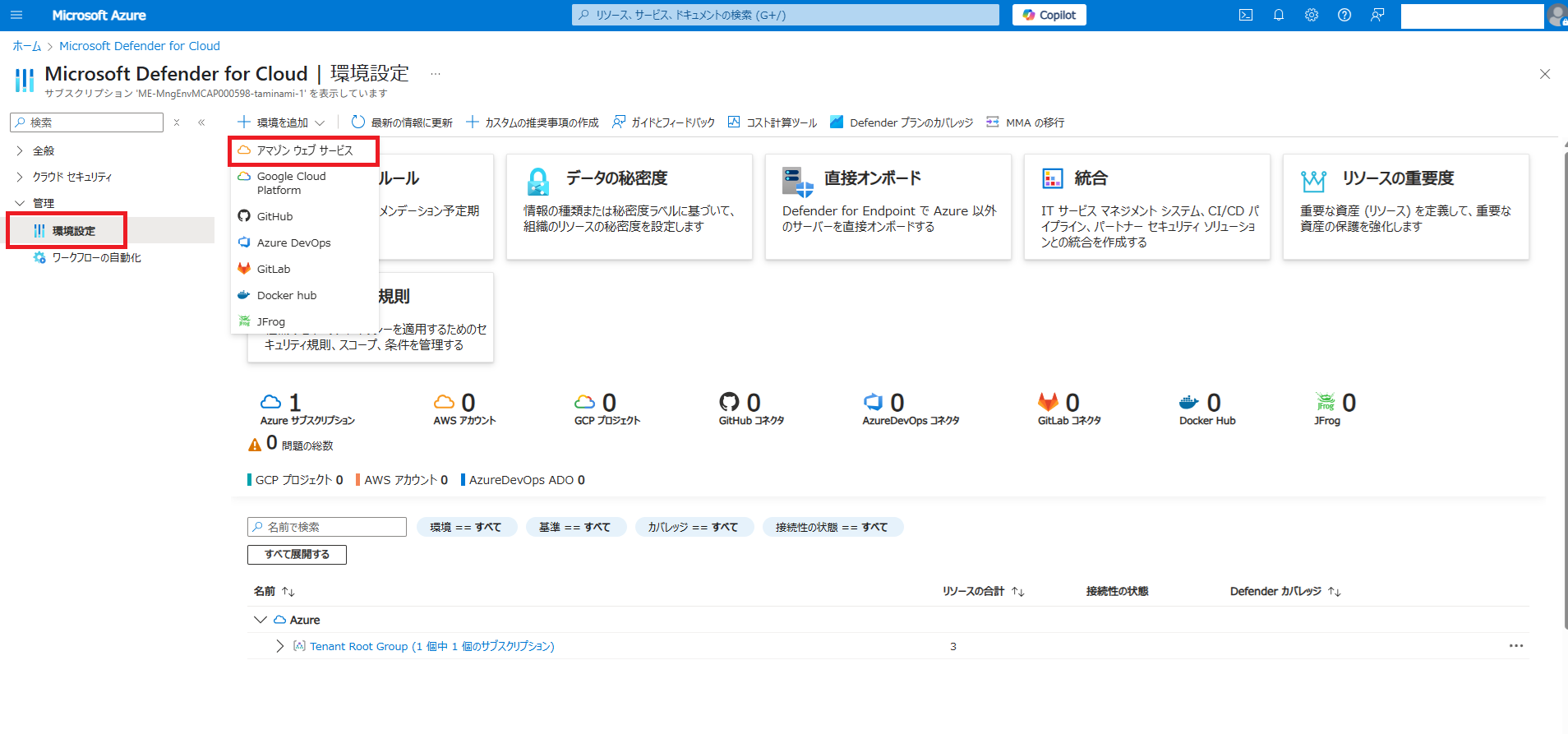
Task: Choose JFrog from the add-environment menu
Action: (304, 321)
